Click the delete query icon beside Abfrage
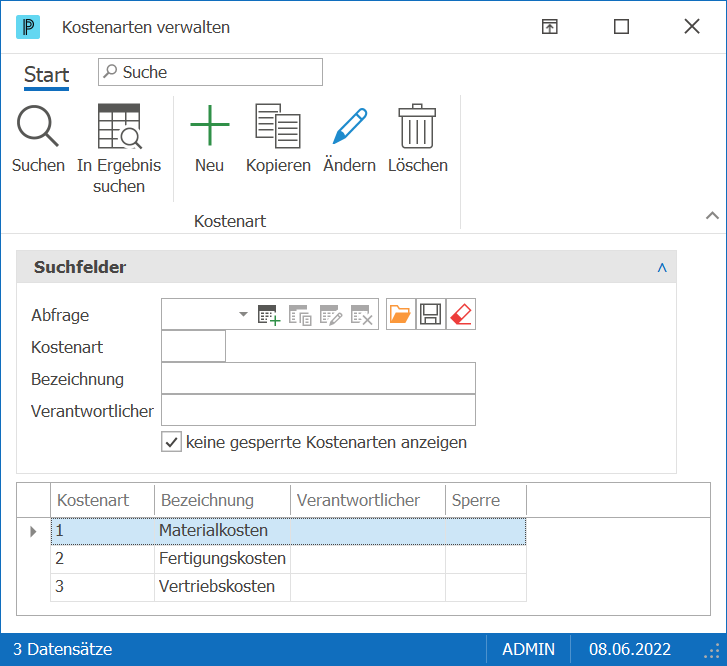The width and height of the screenshot is (727, 666). pos(362,315)
